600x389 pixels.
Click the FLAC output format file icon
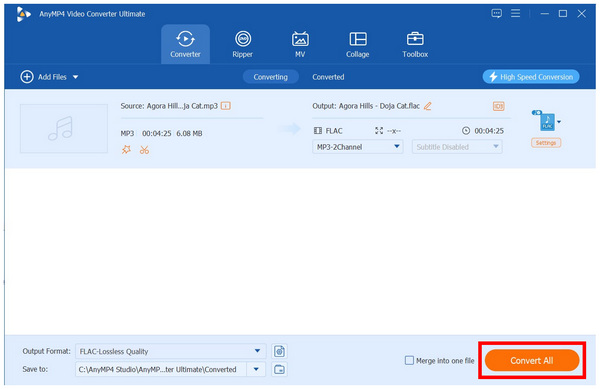coord(547,122)
